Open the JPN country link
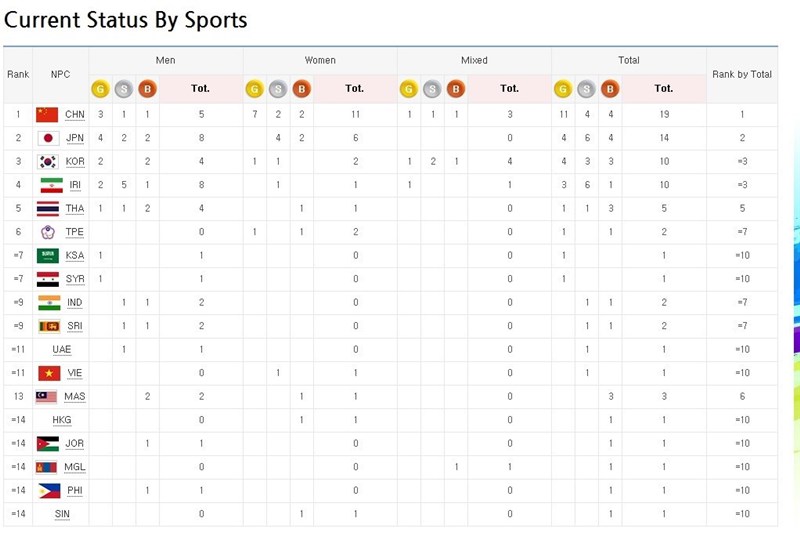800x557 pixels. click(75, 138)
